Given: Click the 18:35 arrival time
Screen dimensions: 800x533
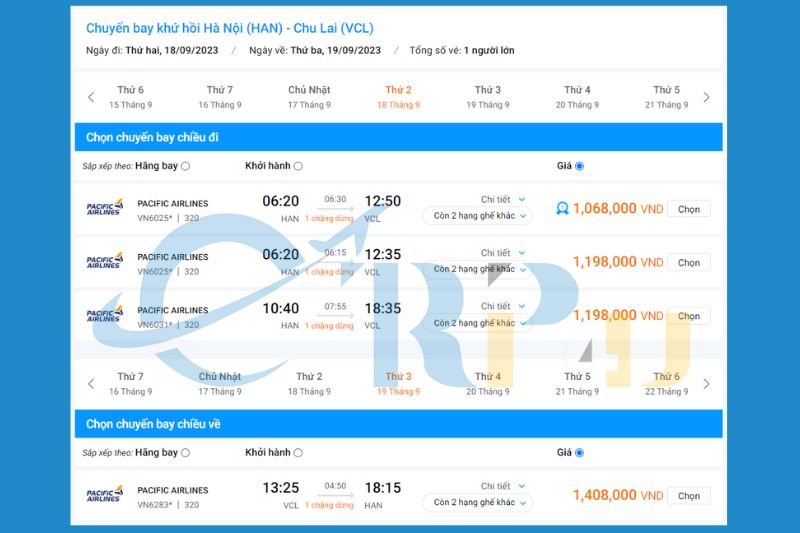Looking at the screenshot, I should (383, 309).
